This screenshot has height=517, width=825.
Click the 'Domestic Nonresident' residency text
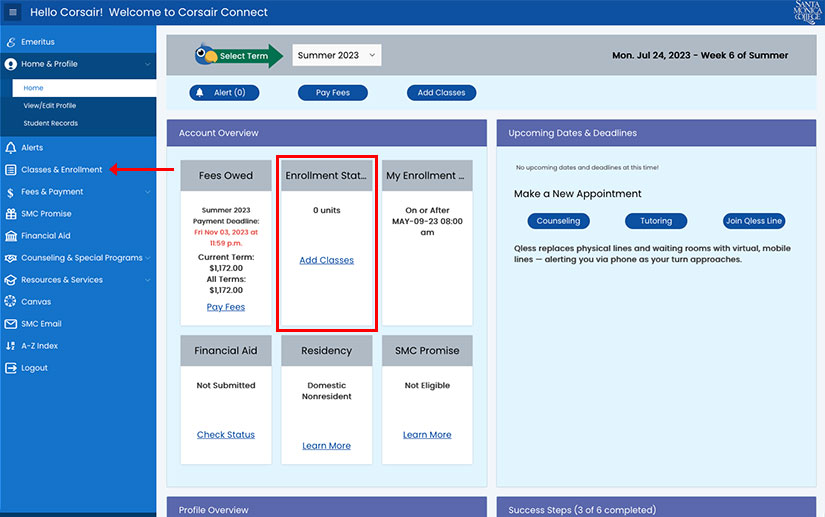327,391
